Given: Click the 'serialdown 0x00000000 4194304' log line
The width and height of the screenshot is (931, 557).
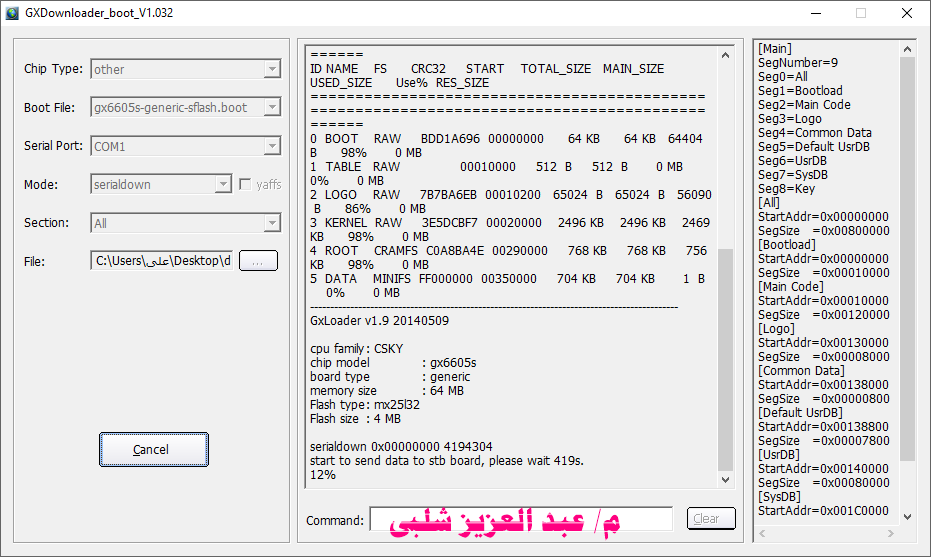Looking at the screenshot, I should coord(401,447).
